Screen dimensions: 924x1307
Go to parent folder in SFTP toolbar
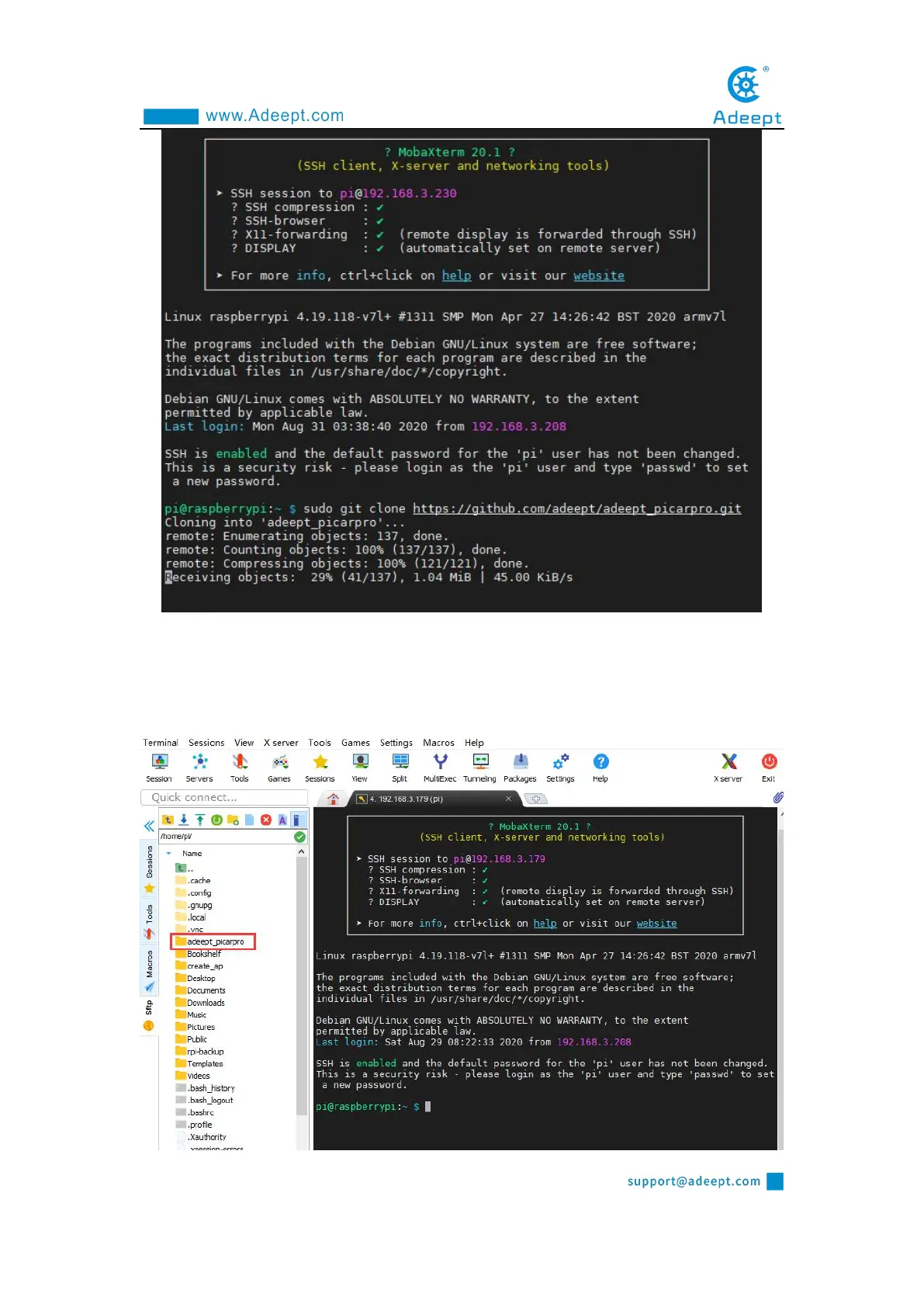pyautogui.click(x=168, y=820)
